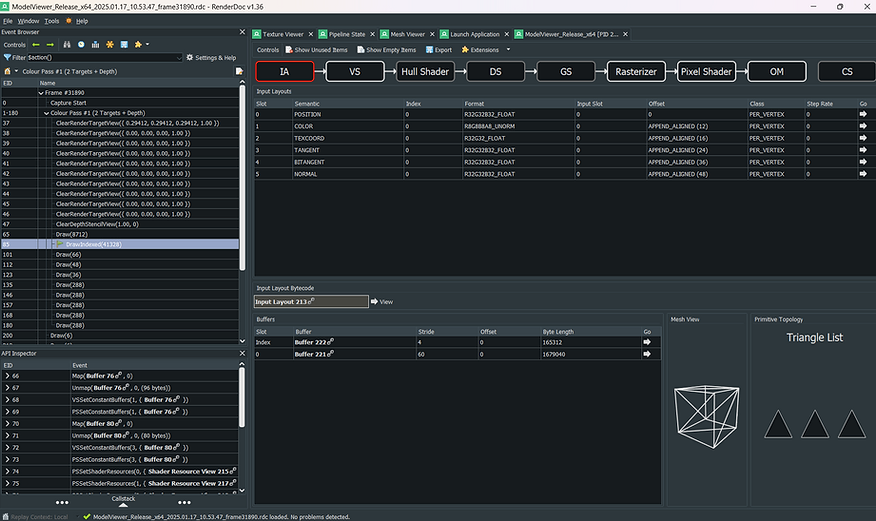Go to BITANGENT input layout arrow
This screenshot has height=521, width=876.
tap(863, 162)
